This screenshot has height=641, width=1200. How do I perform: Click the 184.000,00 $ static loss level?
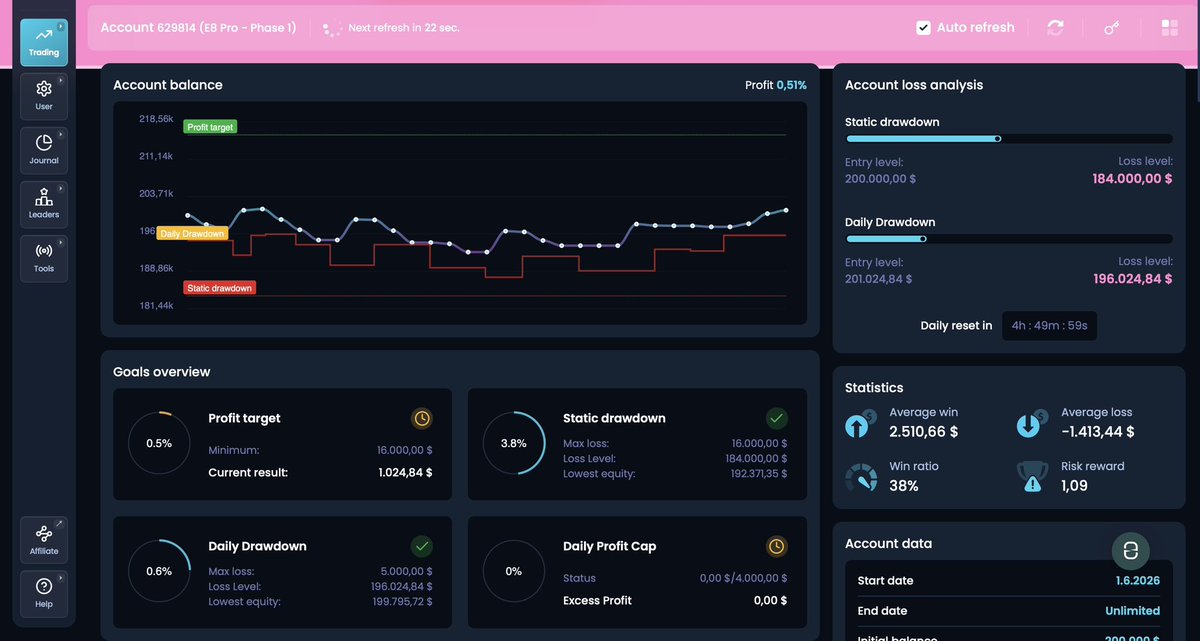pyautogui.click(x=1133, y=179)
